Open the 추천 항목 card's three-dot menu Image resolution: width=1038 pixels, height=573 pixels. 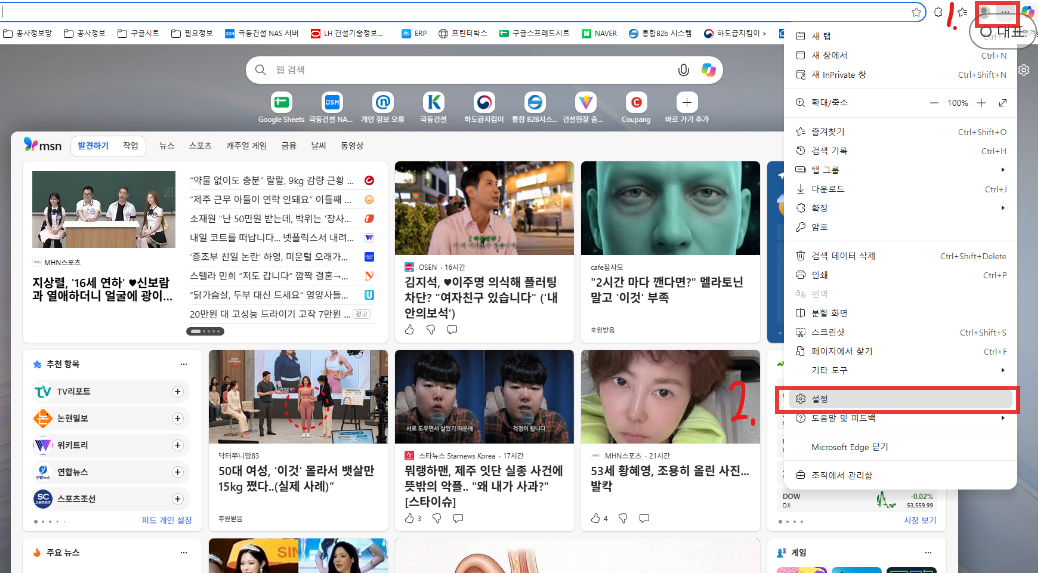[184, 364]
